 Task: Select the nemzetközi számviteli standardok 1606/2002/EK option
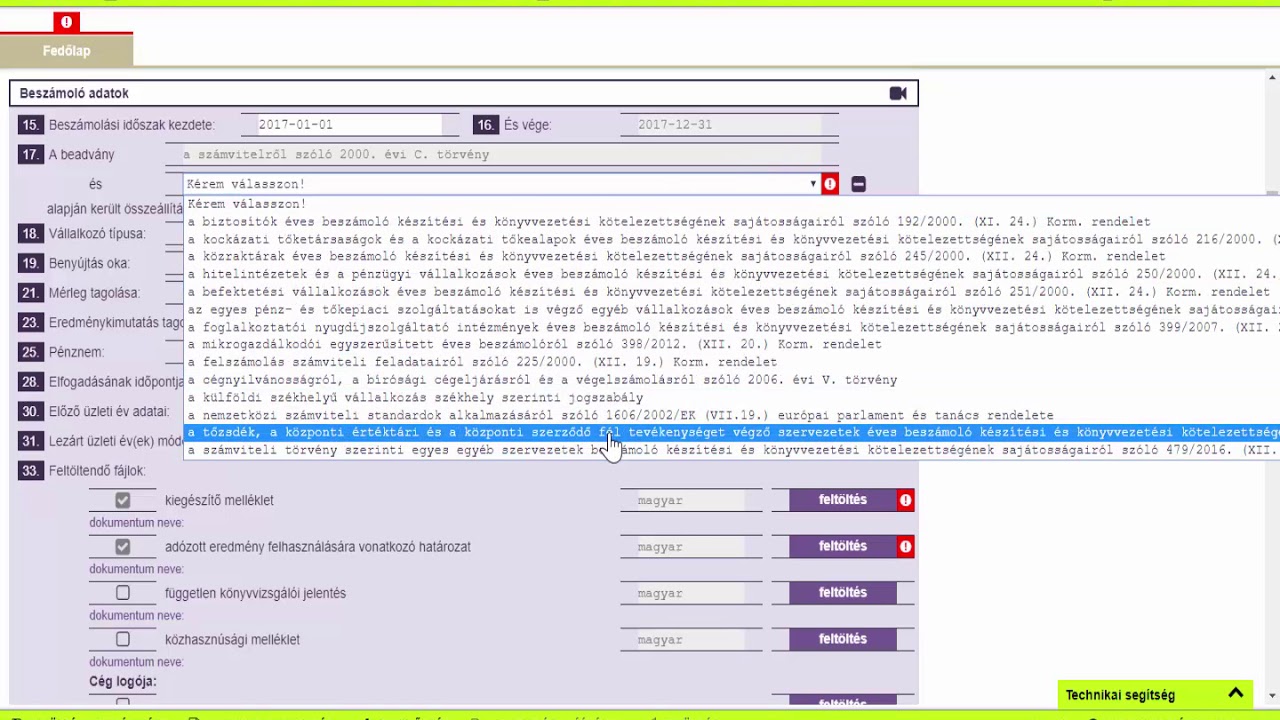point(732,415)
